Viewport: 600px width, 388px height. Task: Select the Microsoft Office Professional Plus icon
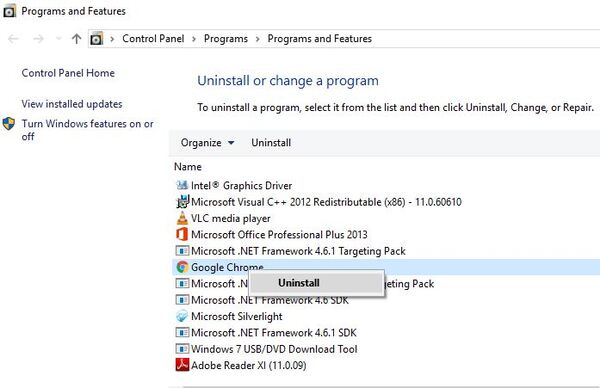point(182,234)
